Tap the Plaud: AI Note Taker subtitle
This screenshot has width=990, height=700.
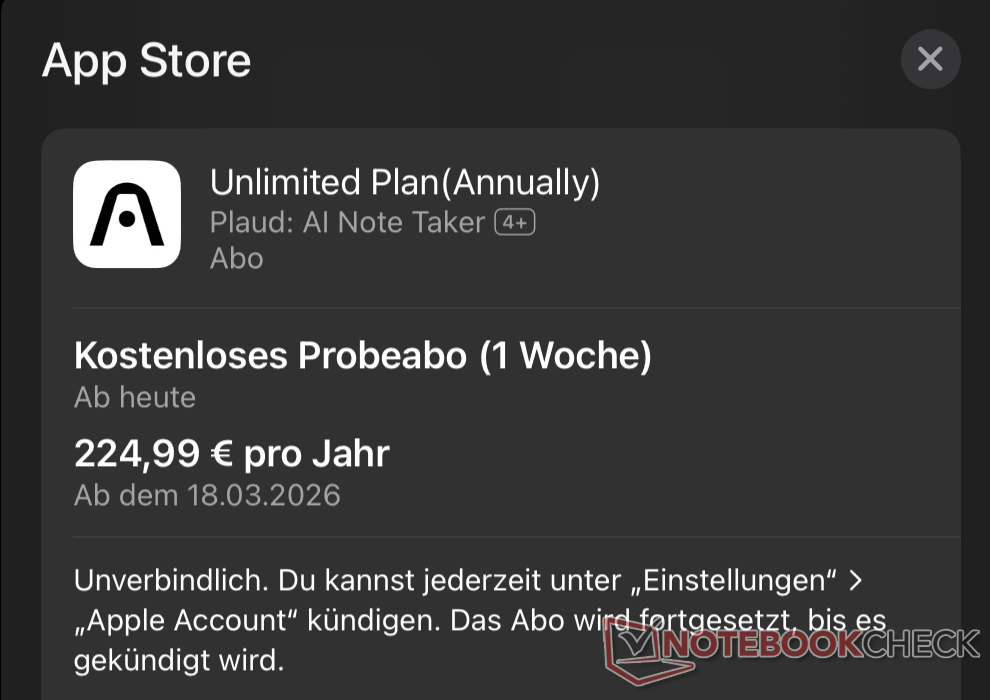pos(347,222)
